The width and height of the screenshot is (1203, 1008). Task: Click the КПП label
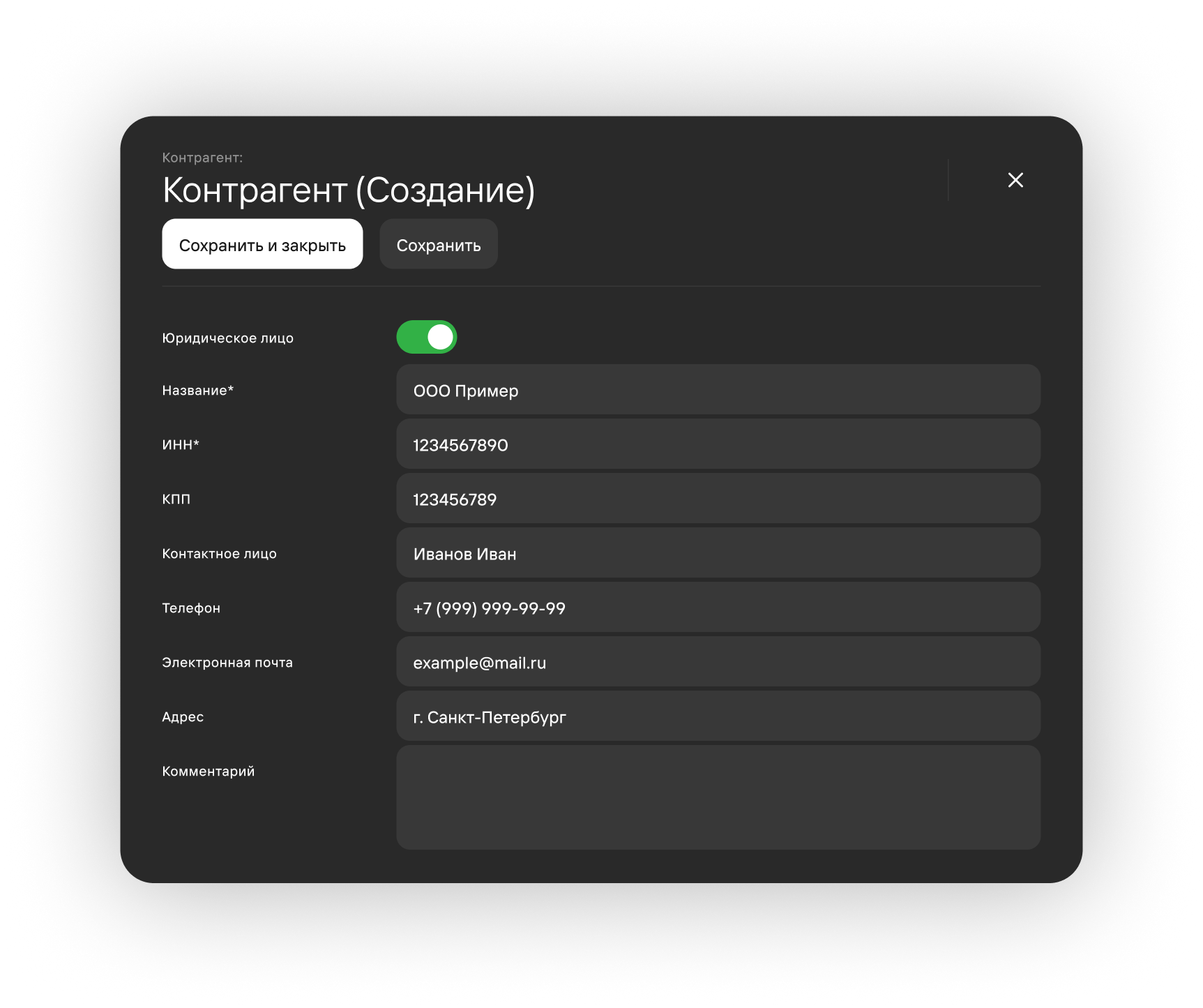(176, 499)
